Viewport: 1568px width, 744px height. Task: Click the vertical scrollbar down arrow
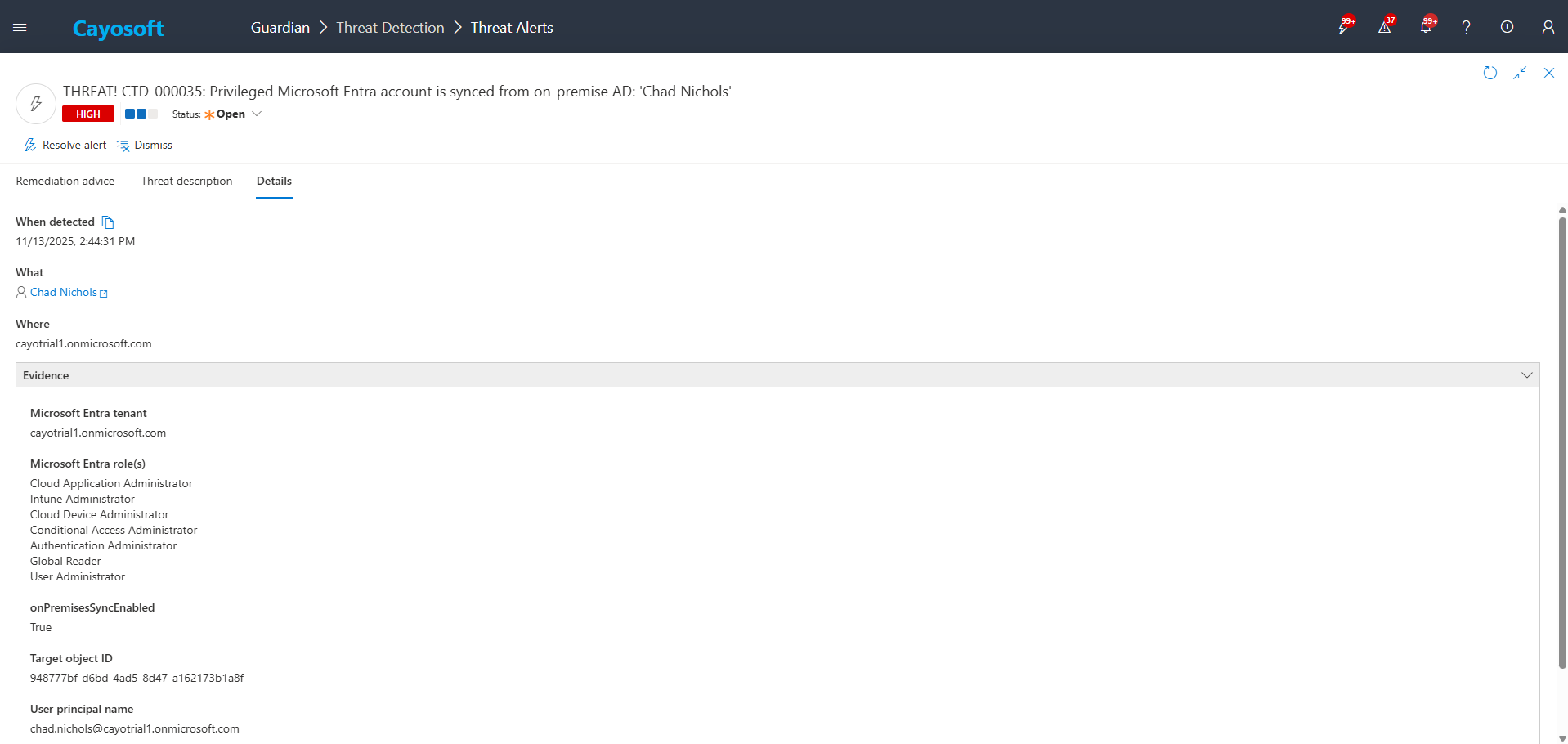pyautogui.click(x=1561, y=738)
